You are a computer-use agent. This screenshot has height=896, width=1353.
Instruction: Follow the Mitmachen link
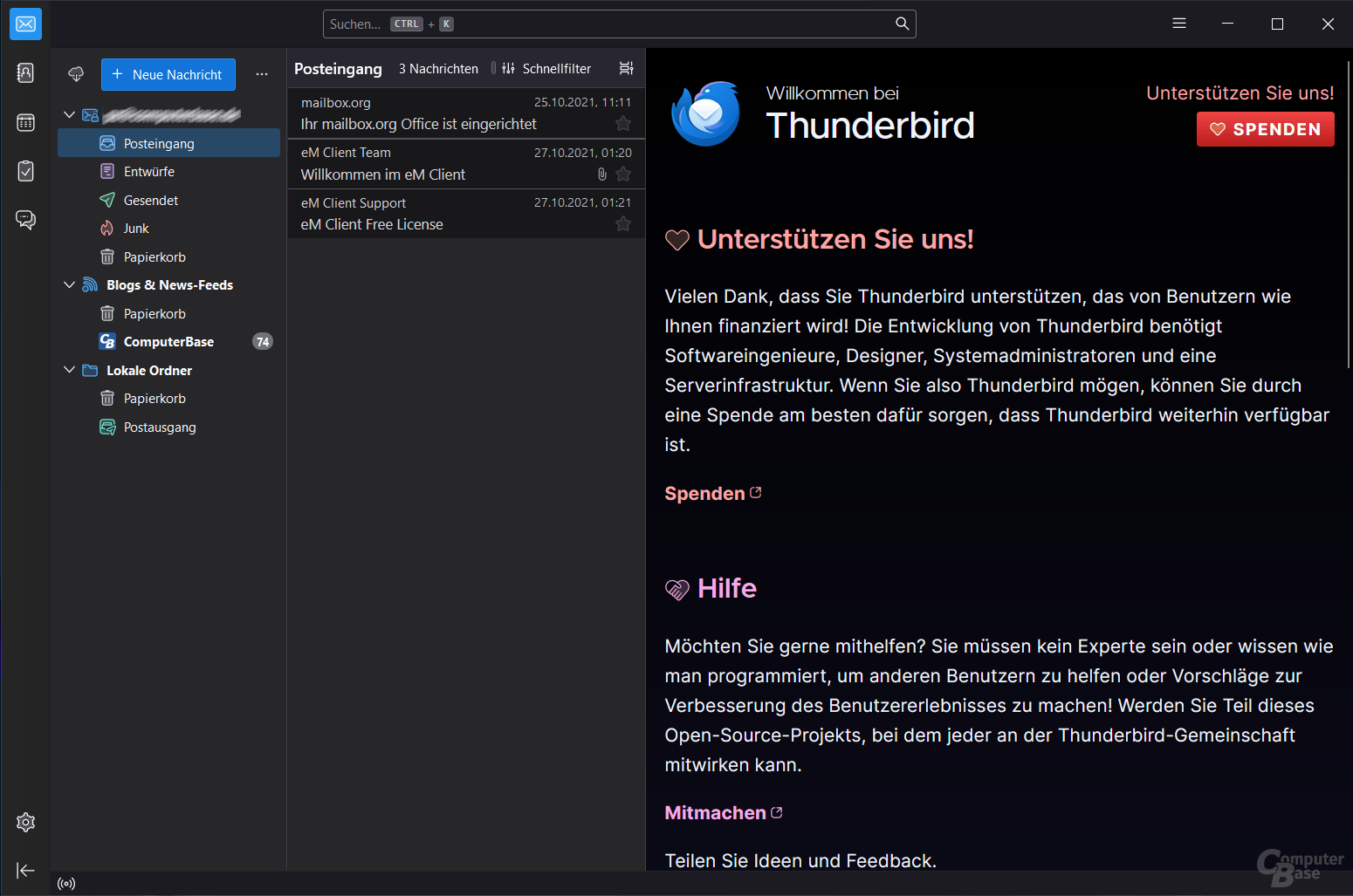[723, 812]
